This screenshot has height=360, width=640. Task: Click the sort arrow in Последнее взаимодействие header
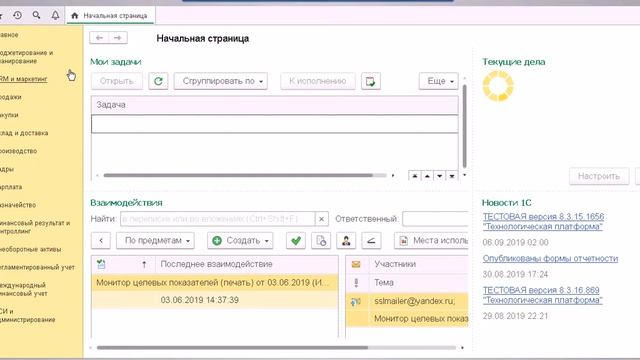(x=144, y=264)
